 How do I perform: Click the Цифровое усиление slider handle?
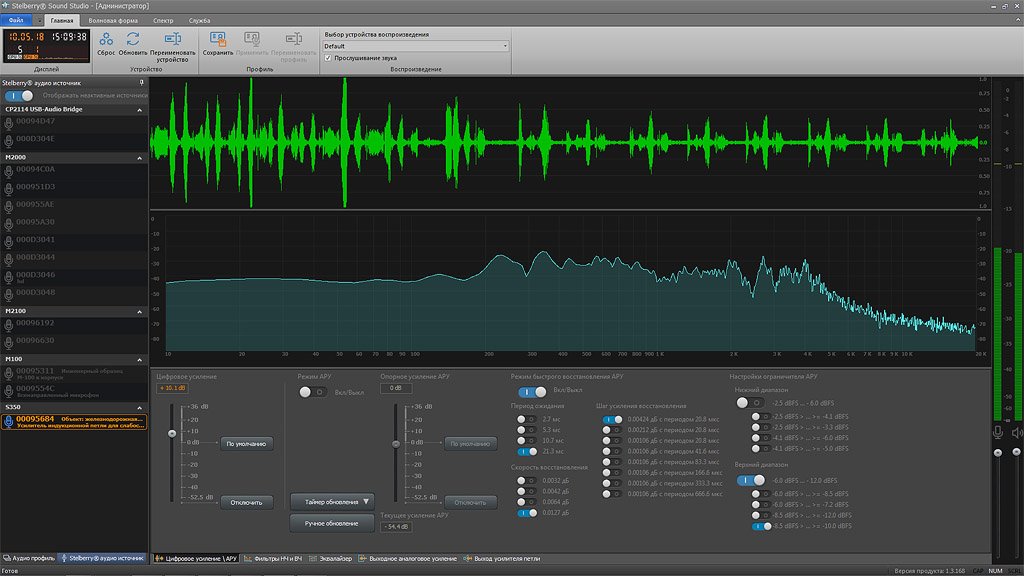tap(172, 433)
